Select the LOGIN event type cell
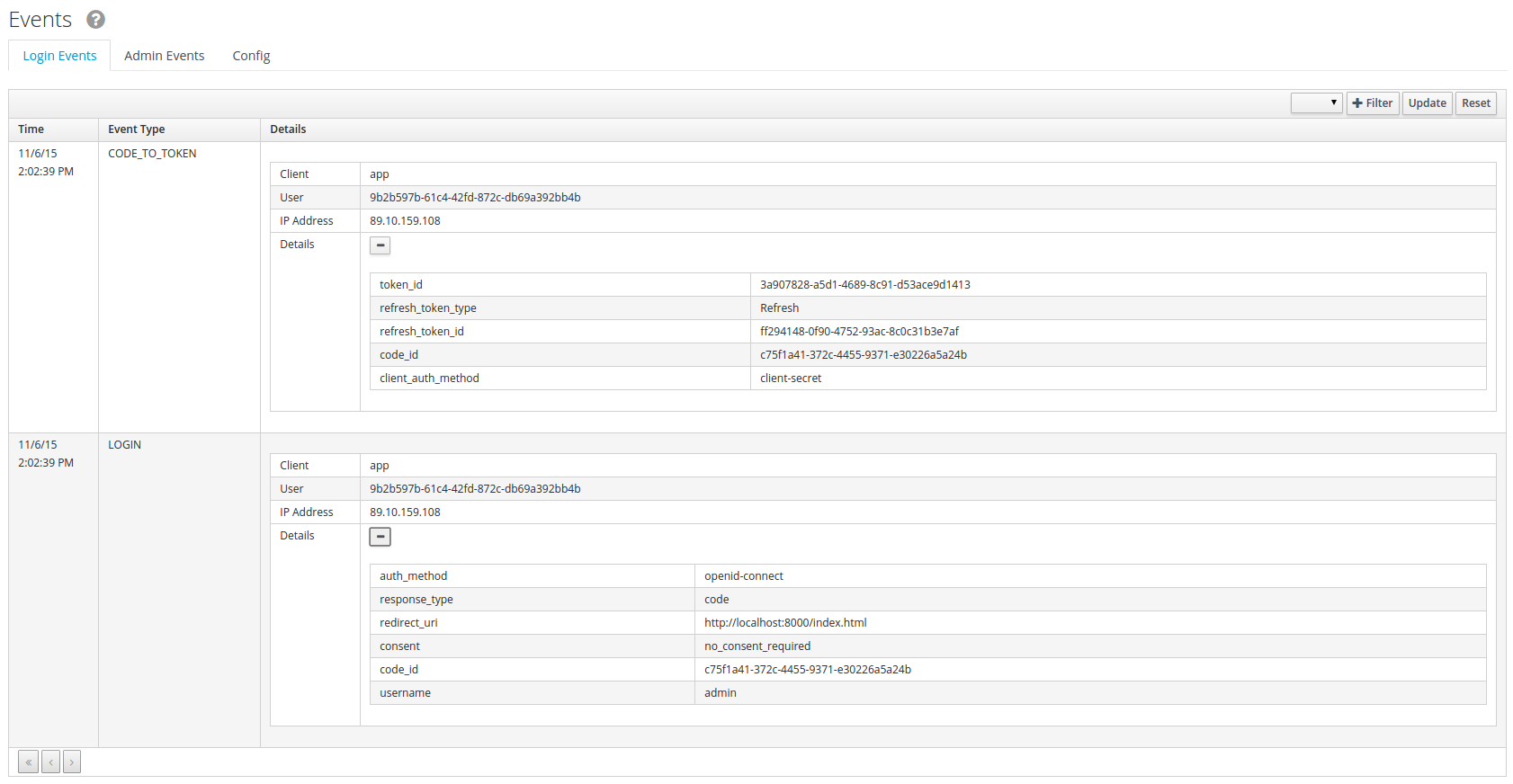Image resolution: width=1513 pixels, height=784 pixels. tap(125, 445)
